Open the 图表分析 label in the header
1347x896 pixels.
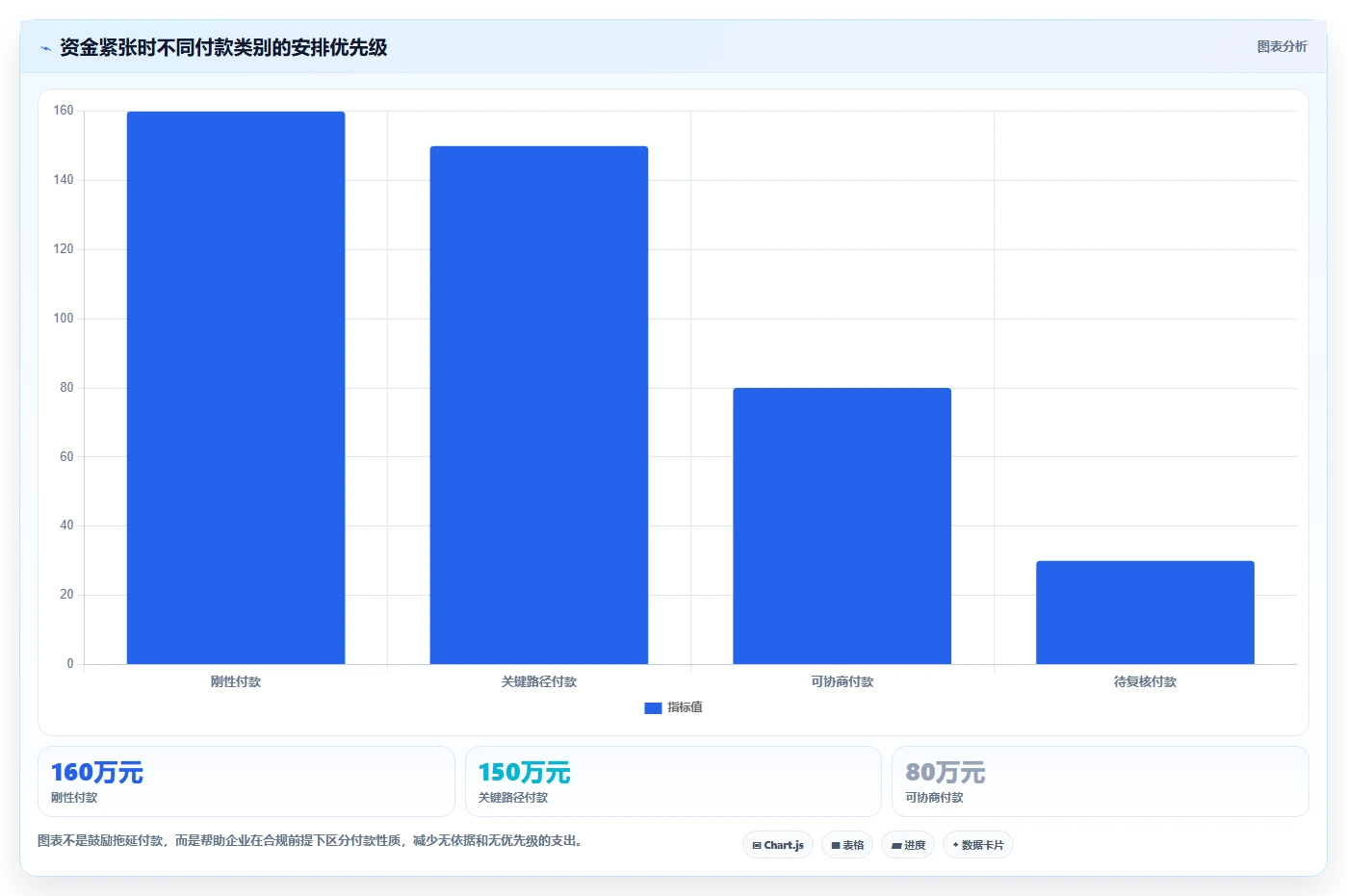pyautogui.click(x=1282, y=46)
